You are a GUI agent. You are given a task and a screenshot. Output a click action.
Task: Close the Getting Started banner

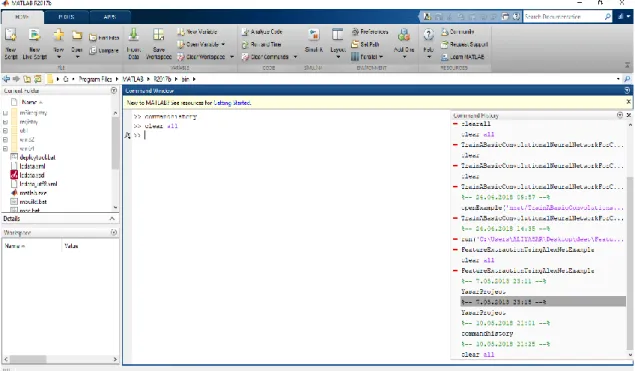pos(628,102)
